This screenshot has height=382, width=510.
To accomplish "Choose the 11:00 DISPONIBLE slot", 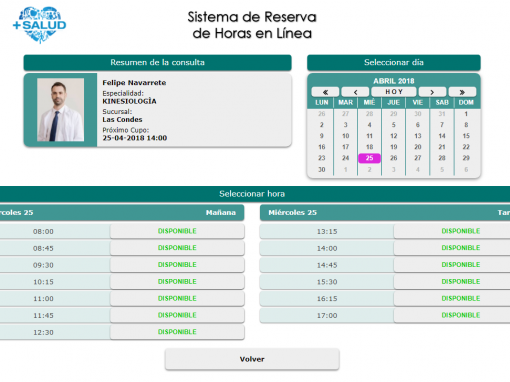I will coord(177,298).
